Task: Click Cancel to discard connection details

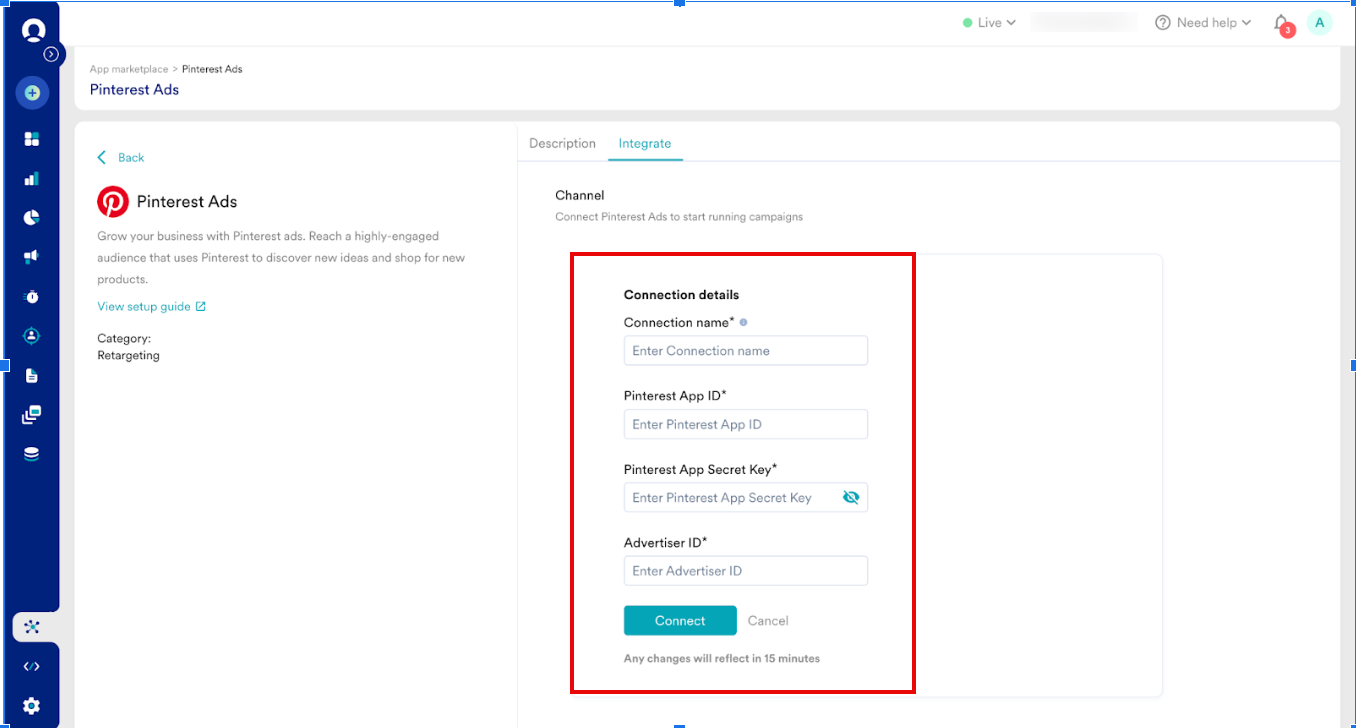Action: click(768, 621)
